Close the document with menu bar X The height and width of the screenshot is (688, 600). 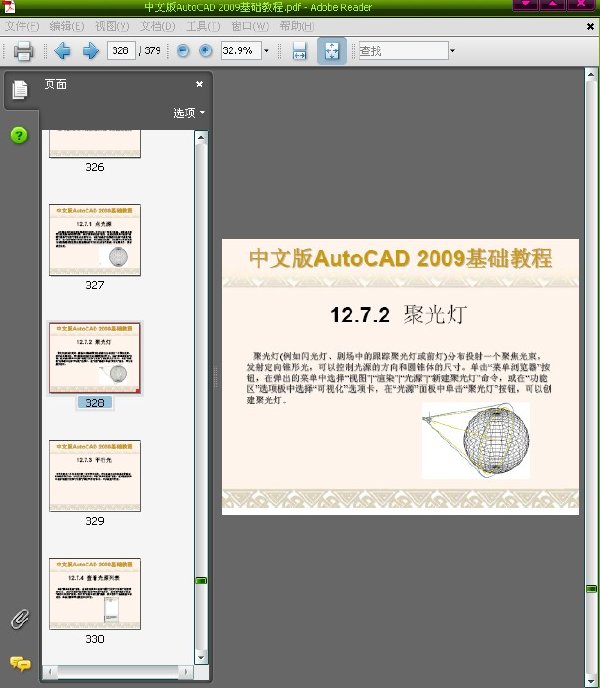click(x=590, y=27)
